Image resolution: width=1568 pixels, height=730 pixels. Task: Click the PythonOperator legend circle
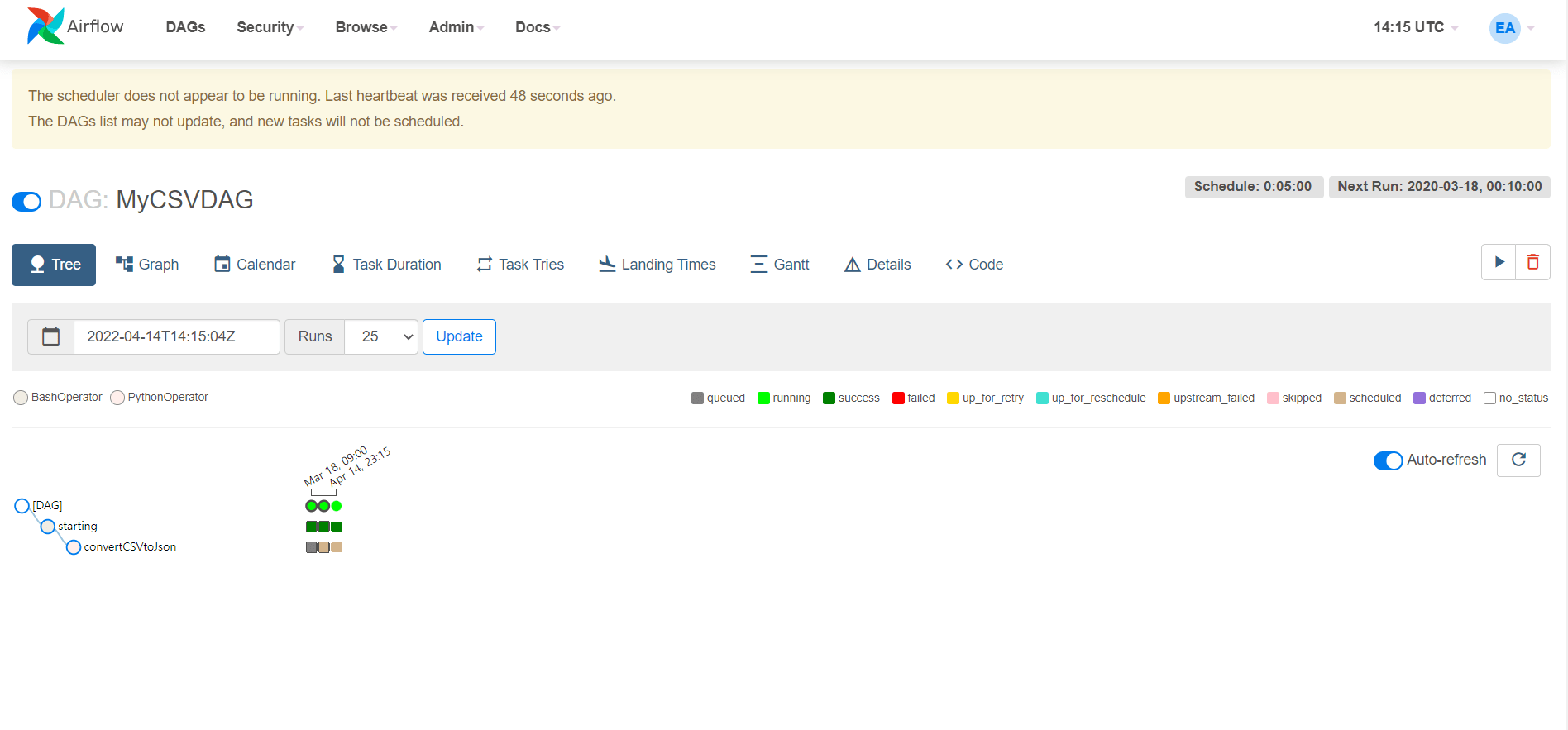117,398
